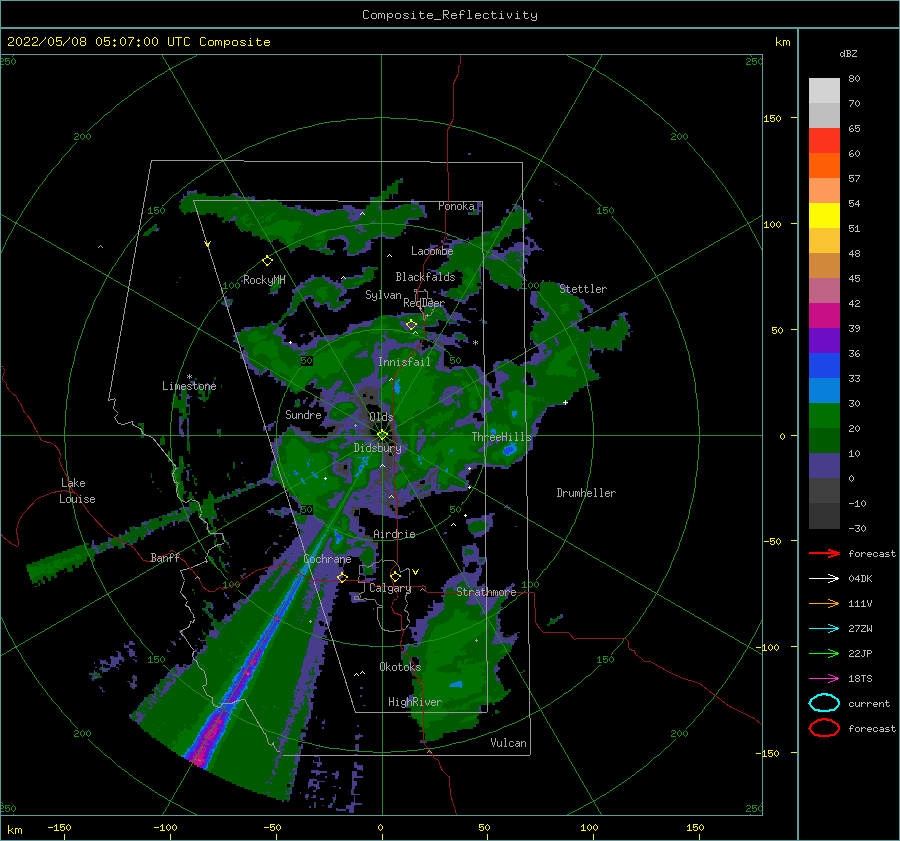Click the Sundre town label
Viewport: 900px width, 841px height.
pyautogui.click(x=303, y=414)
